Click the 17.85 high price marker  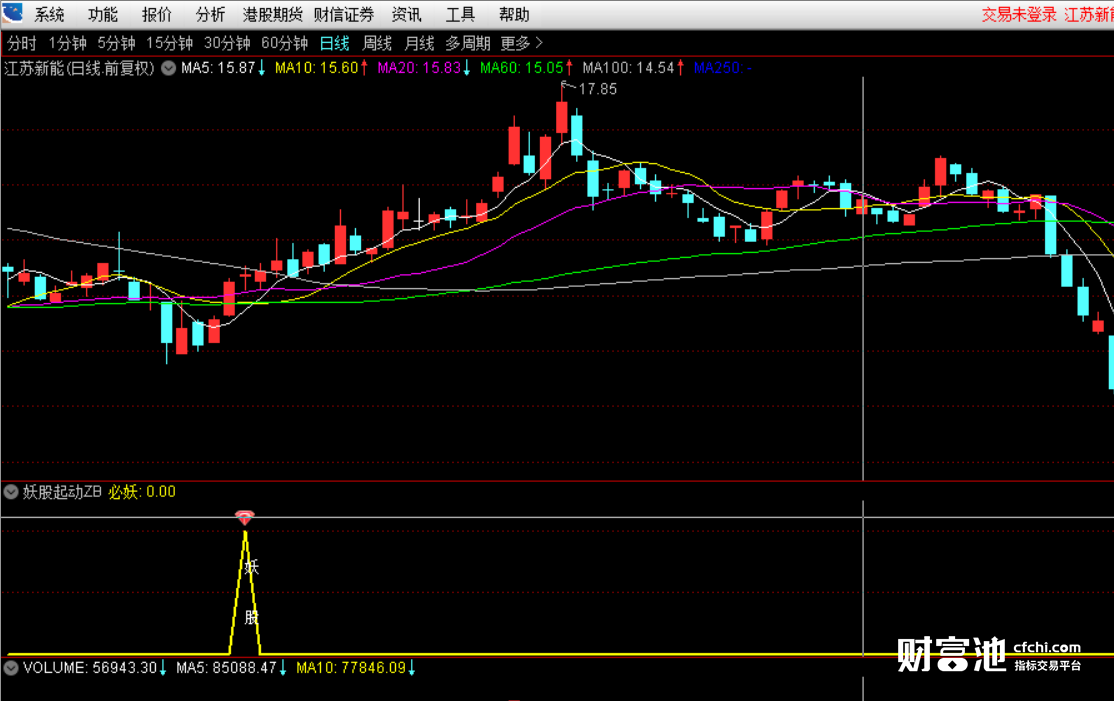tap(597, 89)
